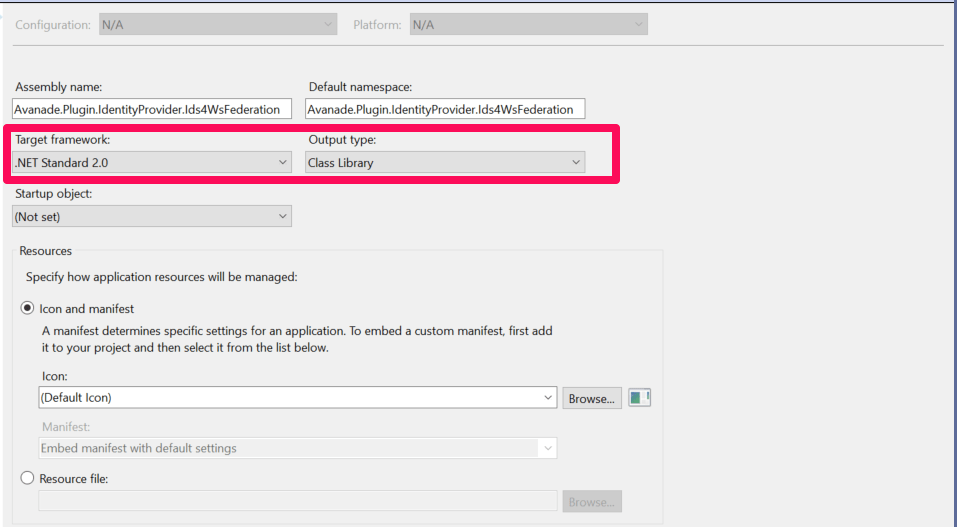Open the Output type dropdown
The image size is (957, 527).
(x=445, y=162)
